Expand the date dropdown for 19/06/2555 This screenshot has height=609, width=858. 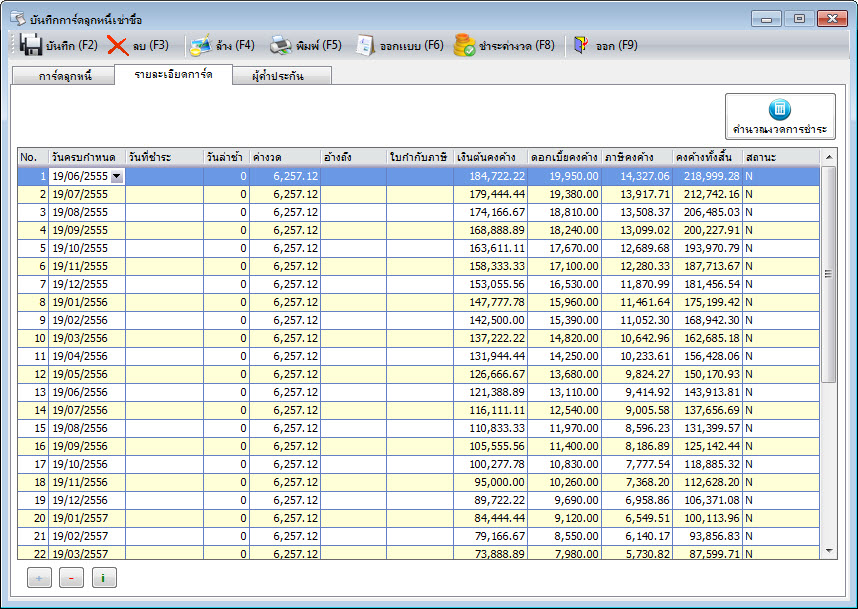(x=117, y=176)
